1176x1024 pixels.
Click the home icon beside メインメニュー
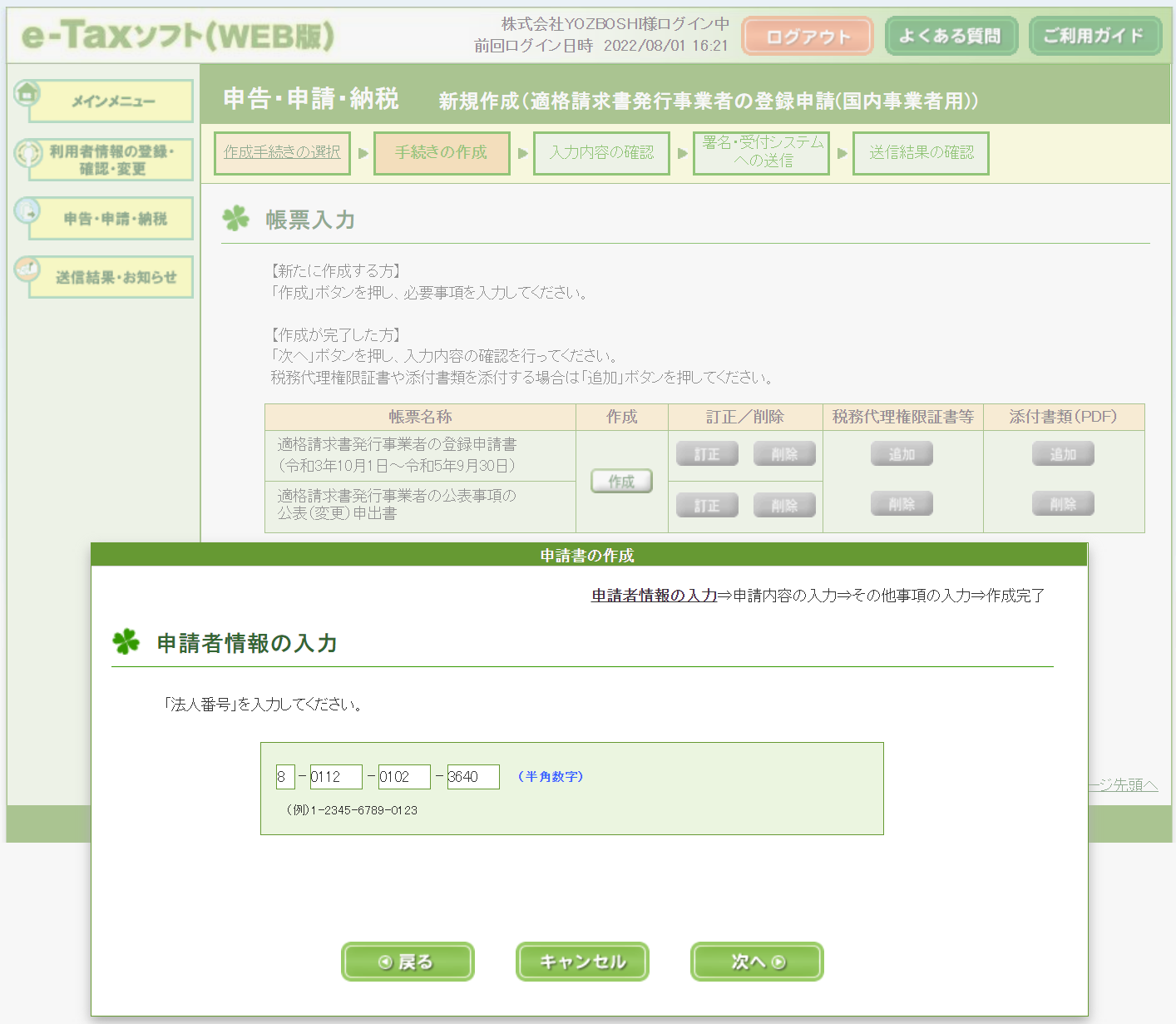click(x=27, y=92)
